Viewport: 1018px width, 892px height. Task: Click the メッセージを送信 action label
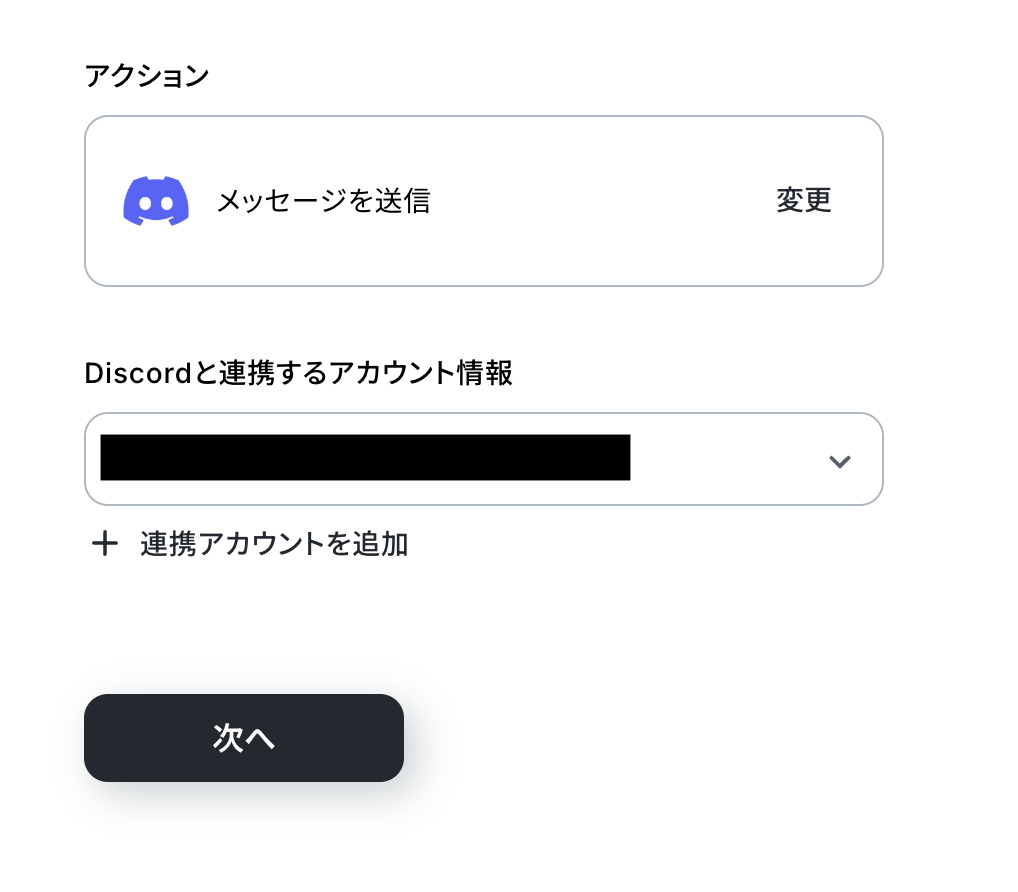coord(323,201)
